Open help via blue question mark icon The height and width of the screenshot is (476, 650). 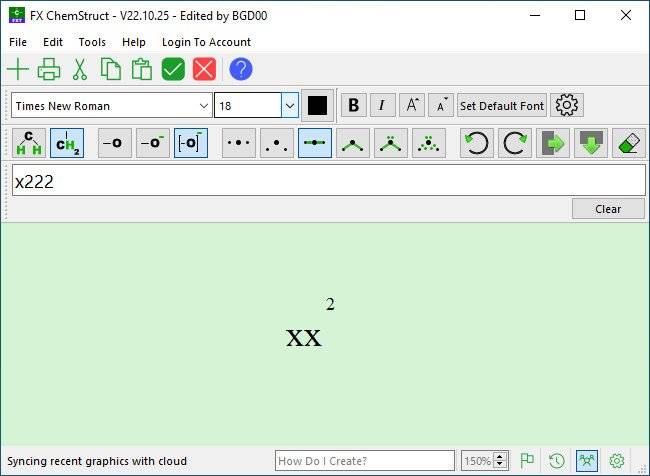[240, 69]
